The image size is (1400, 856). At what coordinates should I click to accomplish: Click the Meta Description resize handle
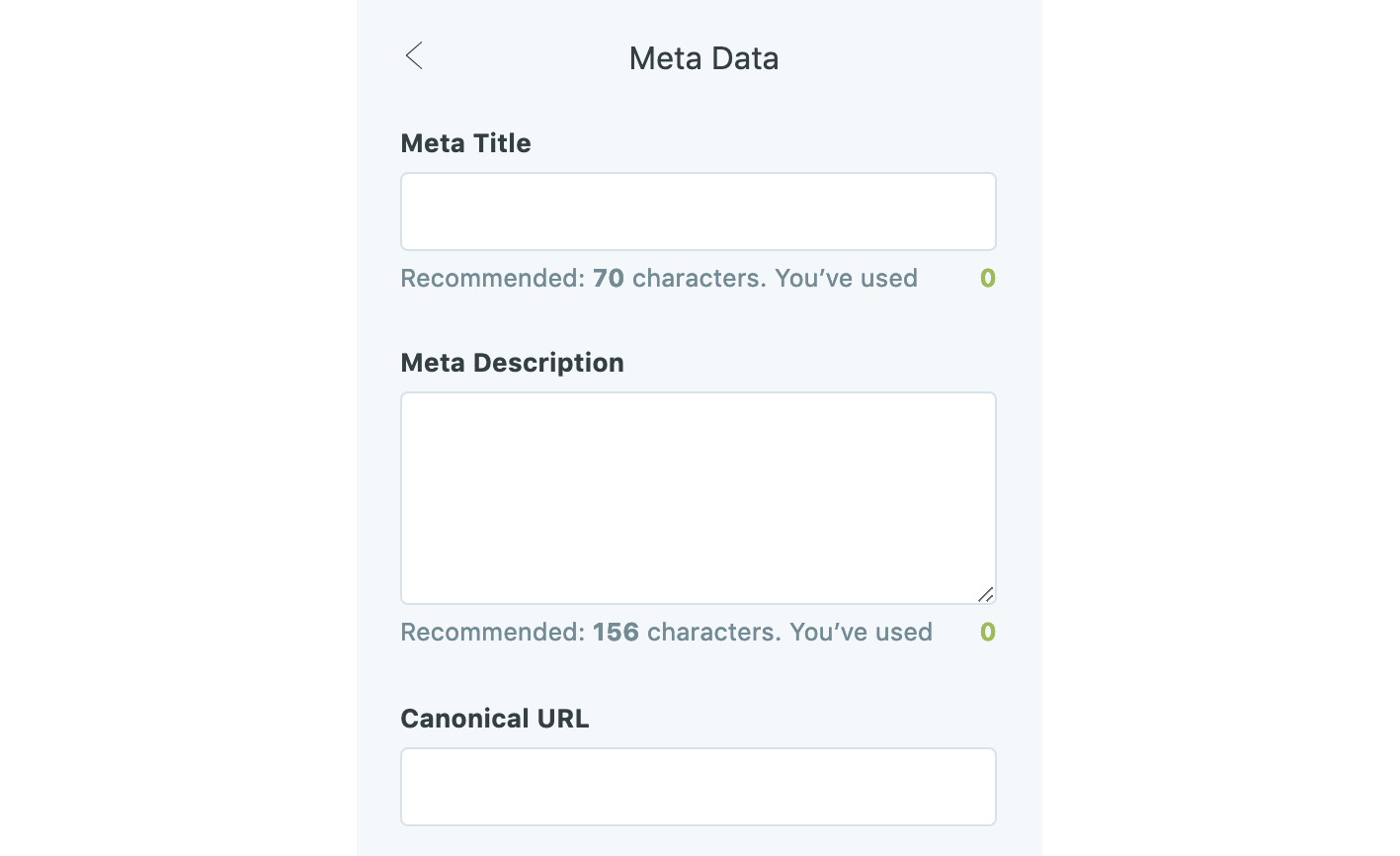[985, 594]
